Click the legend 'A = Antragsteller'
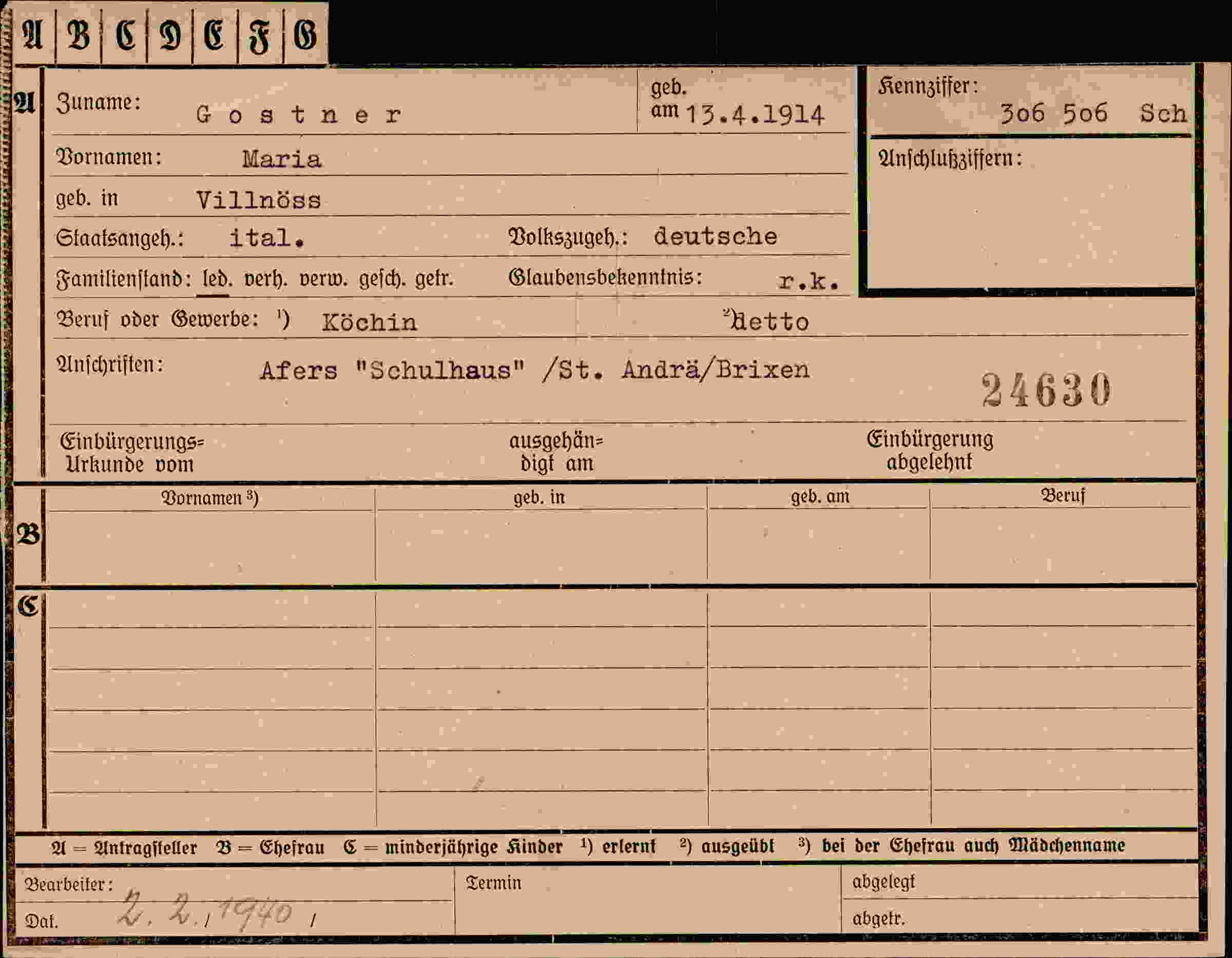1232x958 pixels. 124,849
